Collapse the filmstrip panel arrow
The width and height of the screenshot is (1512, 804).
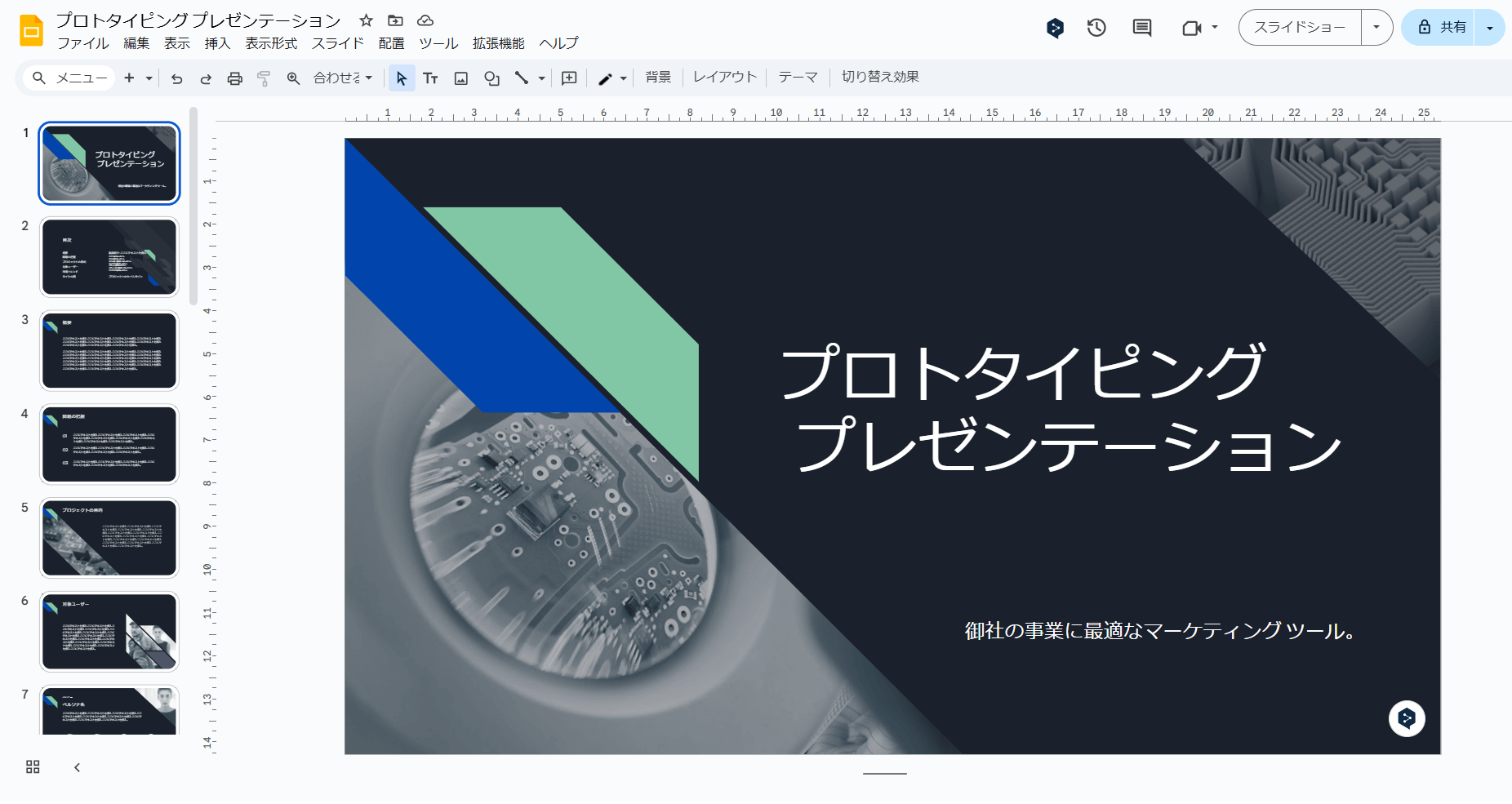coord(77,767)
